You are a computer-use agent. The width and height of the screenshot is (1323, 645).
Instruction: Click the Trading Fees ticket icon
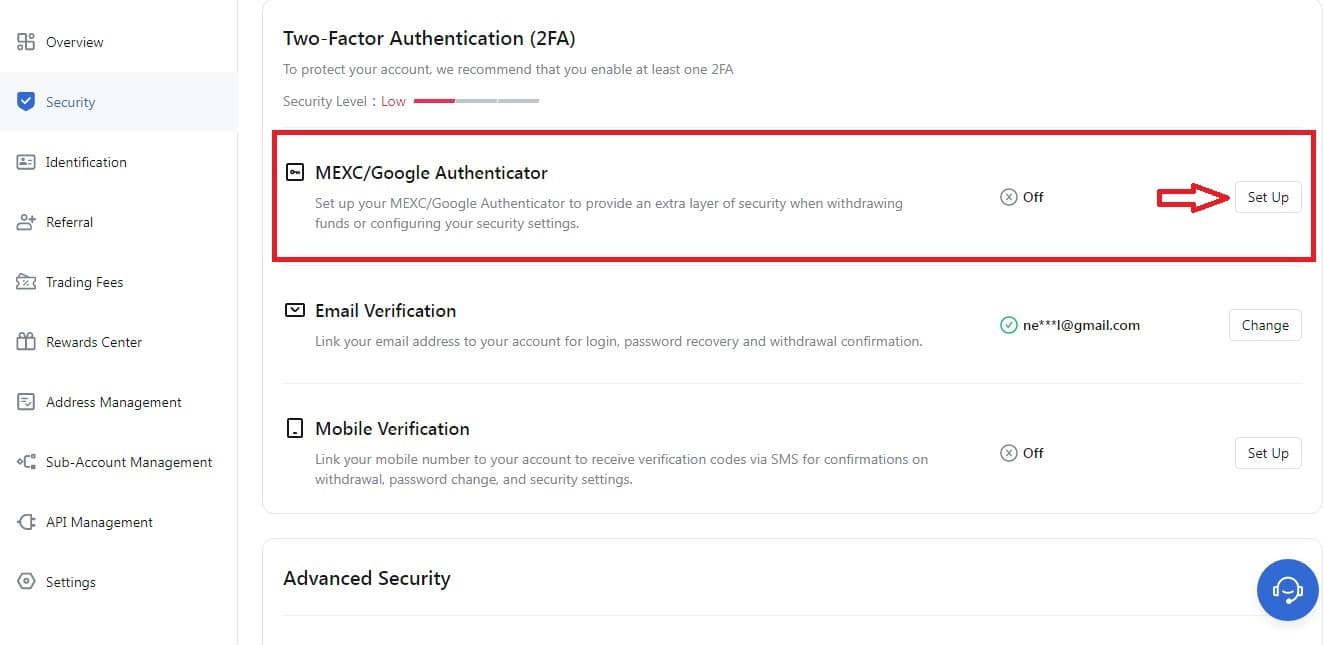[26, 282]
